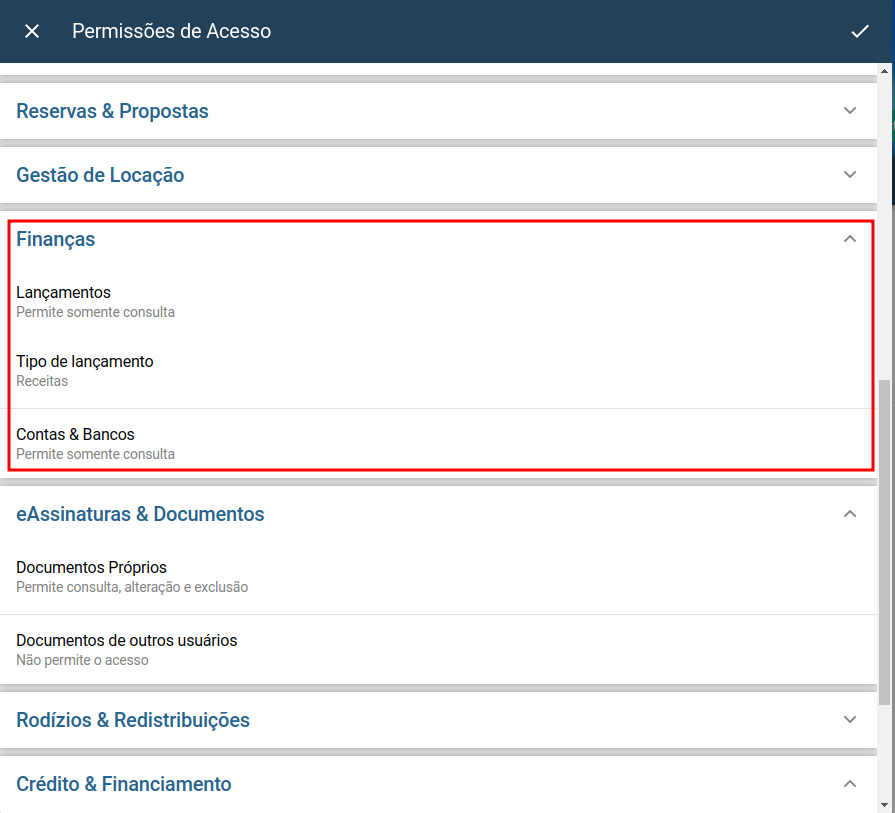The width and height of the screenshot is (895, 813).
Task: Click 'Permite consulta, alteração e exclusão' text
Action: point(132,587)
